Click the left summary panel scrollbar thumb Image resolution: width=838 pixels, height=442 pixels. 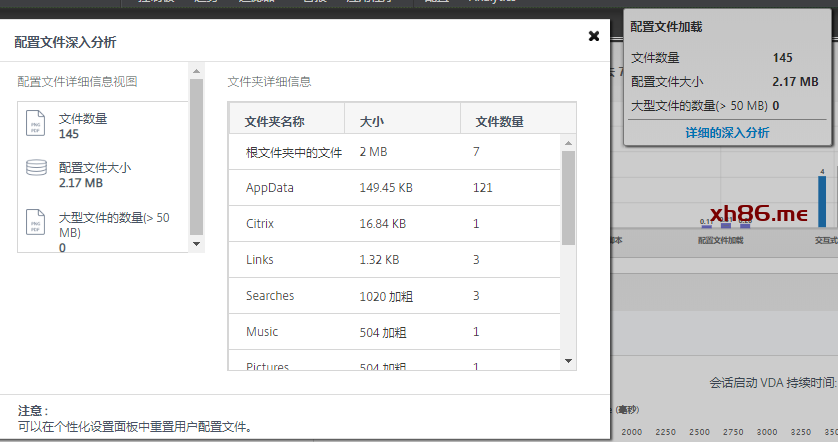click(196, 155)
